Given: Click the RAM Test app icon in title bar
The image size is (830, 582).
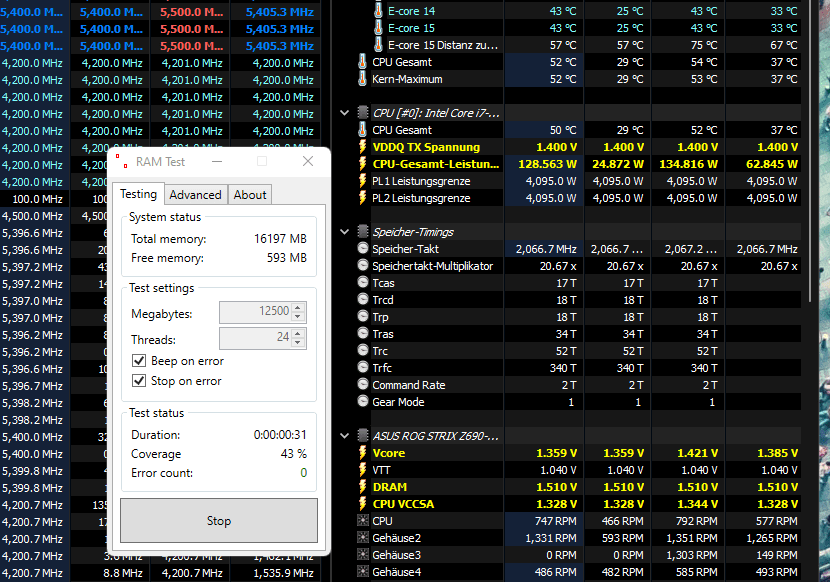Looking at the screenshot, I should coord(122,162).
